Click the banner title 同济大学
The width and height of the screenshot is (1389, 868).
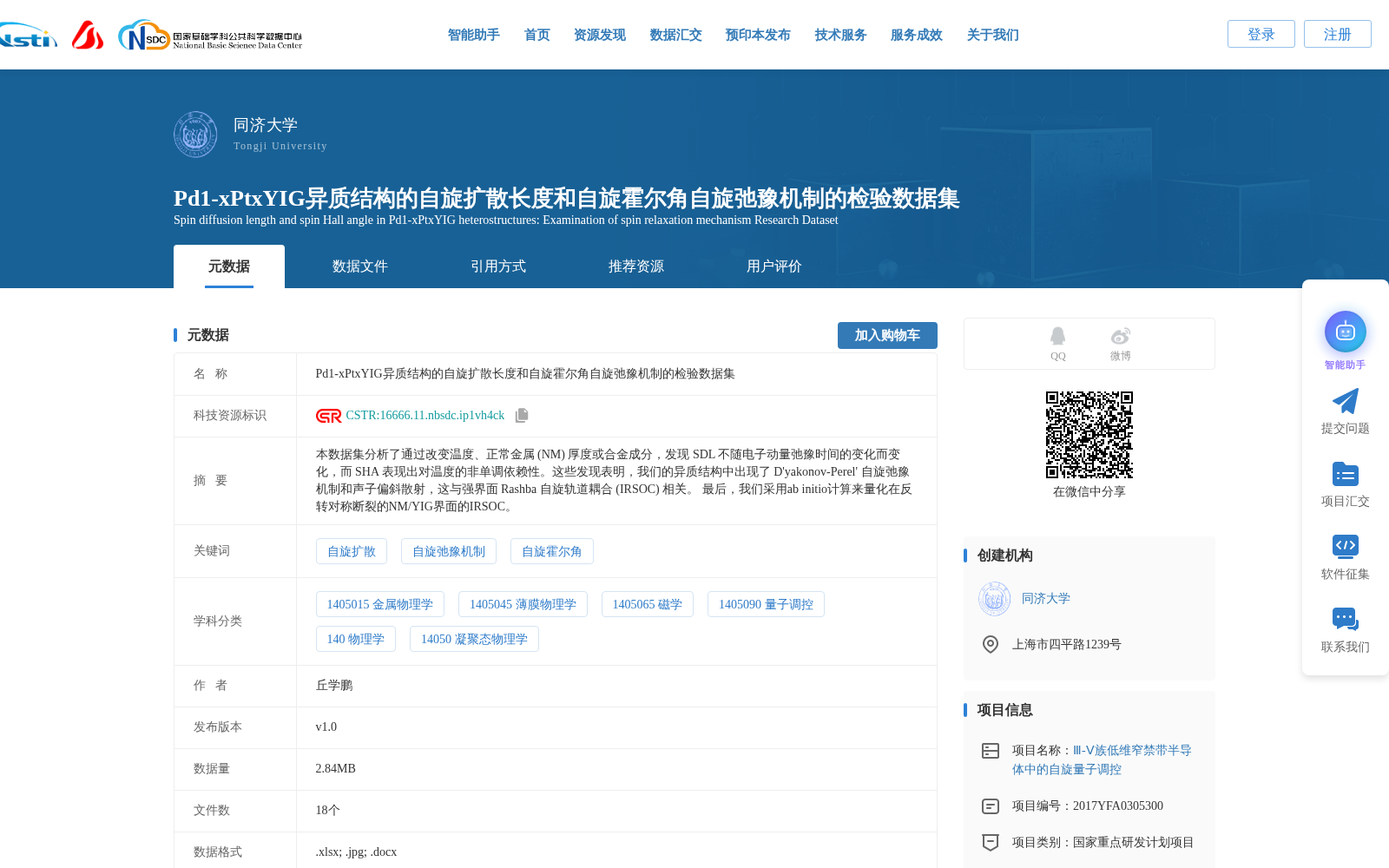pos(266,125)
